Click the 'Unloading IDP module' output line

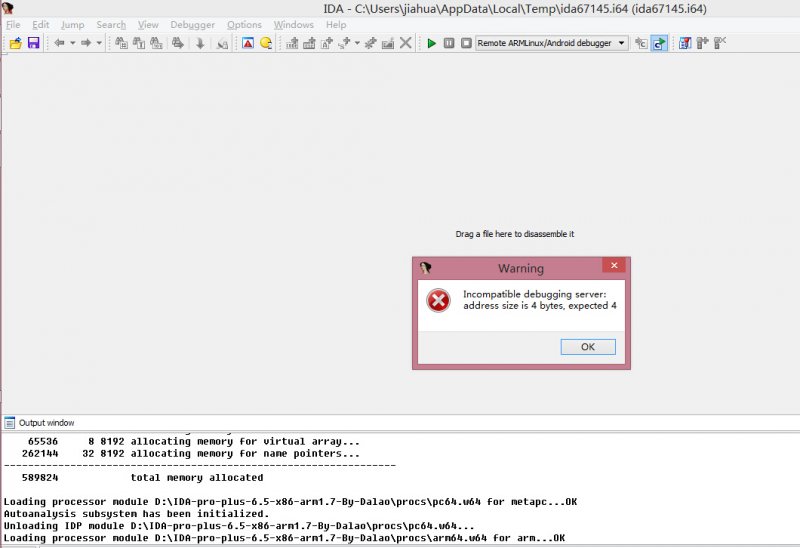click(x=239, y=526)
